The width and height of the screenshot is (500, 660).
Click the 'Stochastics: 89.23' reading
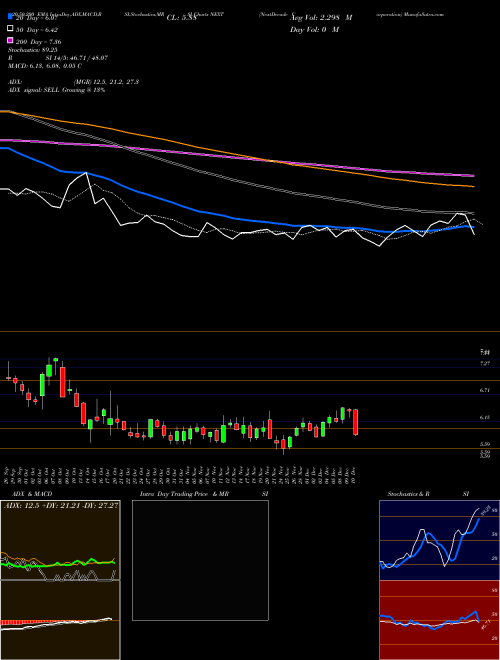[x=31, y=50]
